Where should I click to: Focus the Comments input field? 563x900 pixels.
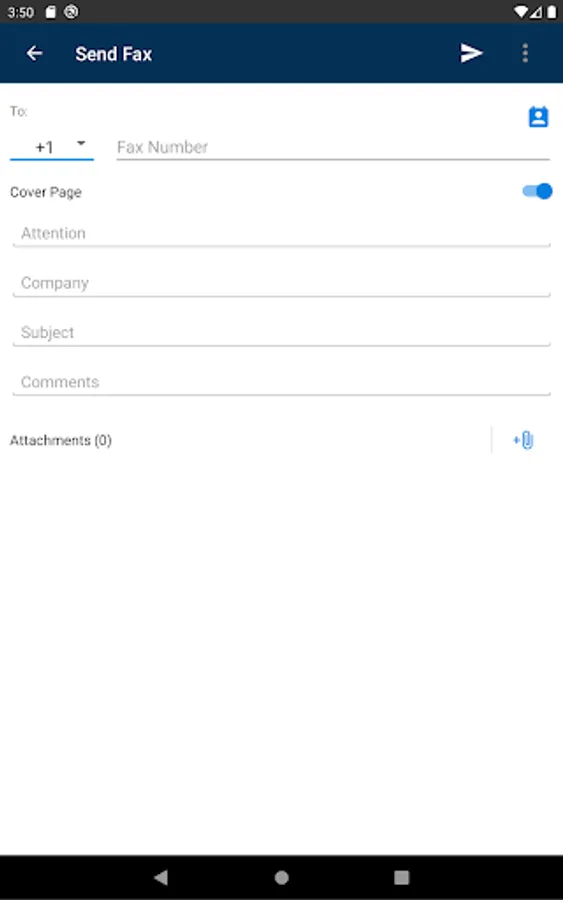[281, 382]
